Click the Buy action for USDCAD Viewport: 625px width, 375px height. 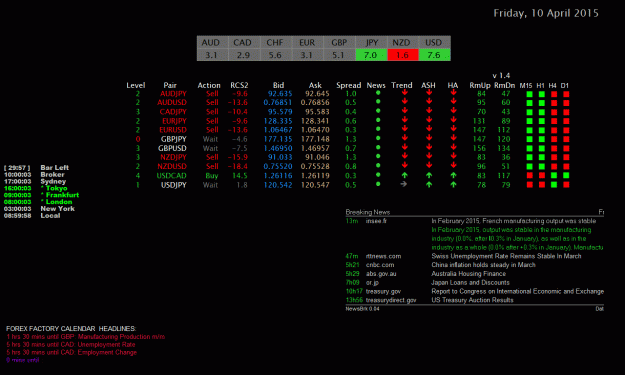pos(212,176)
